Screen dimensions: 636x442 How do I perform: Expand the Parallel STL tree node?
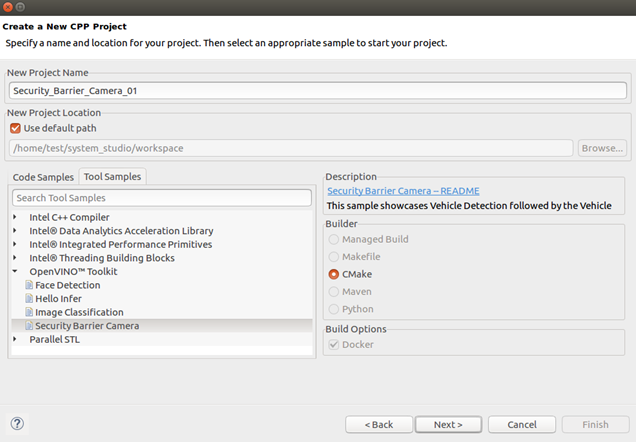pos(15,339)
